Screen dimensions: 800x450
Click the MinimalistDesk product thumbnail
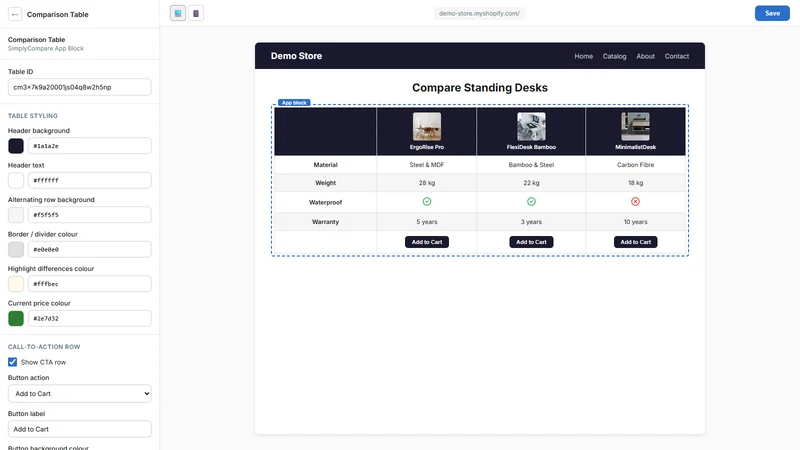(635, 127)
